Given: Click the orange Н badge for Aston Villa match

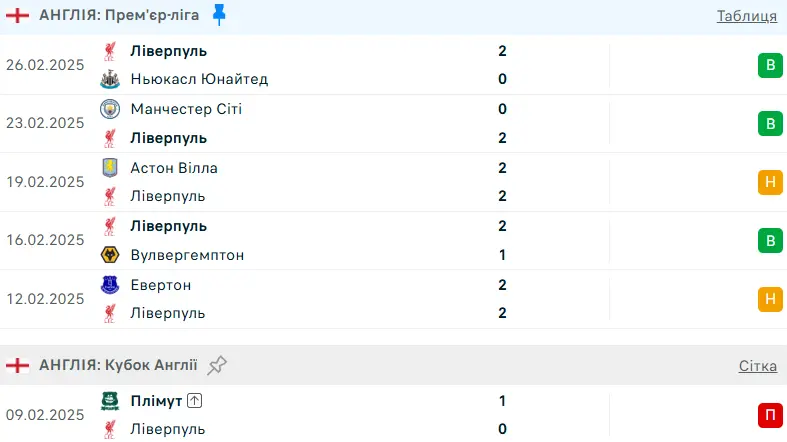Looking at the screenshot, I should 769,182.
